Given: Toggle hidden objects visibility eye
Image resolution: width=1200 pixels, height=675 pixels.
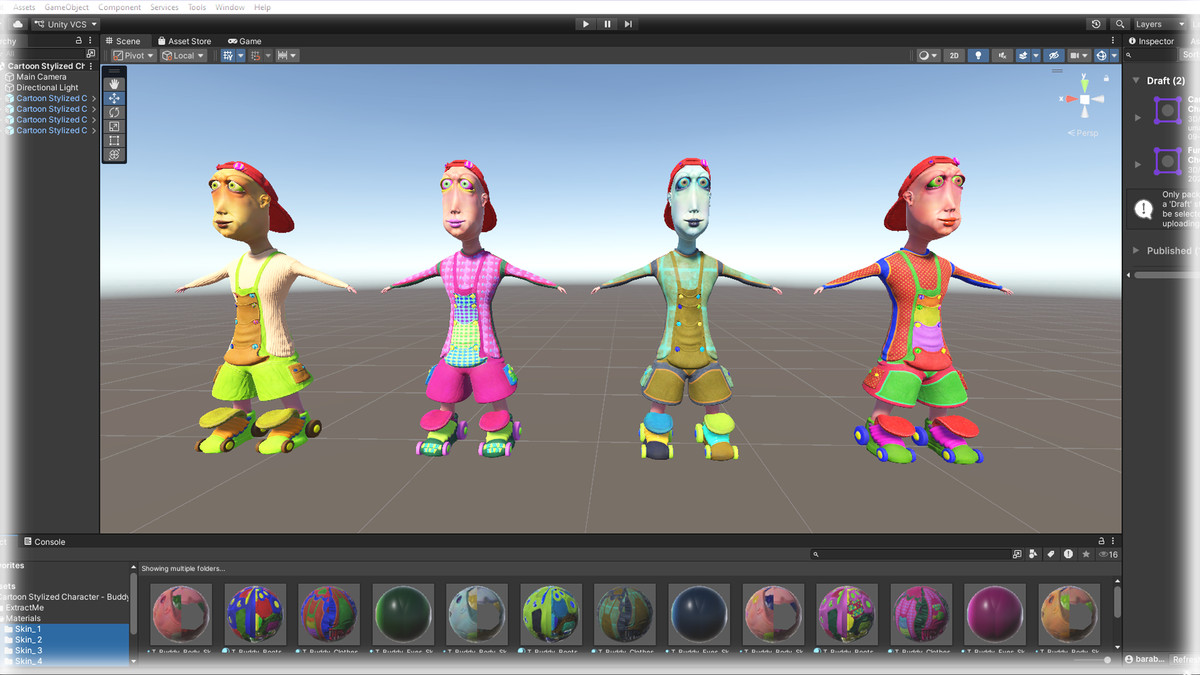Looking at the screenshot, I should [x=1054, y=56].
